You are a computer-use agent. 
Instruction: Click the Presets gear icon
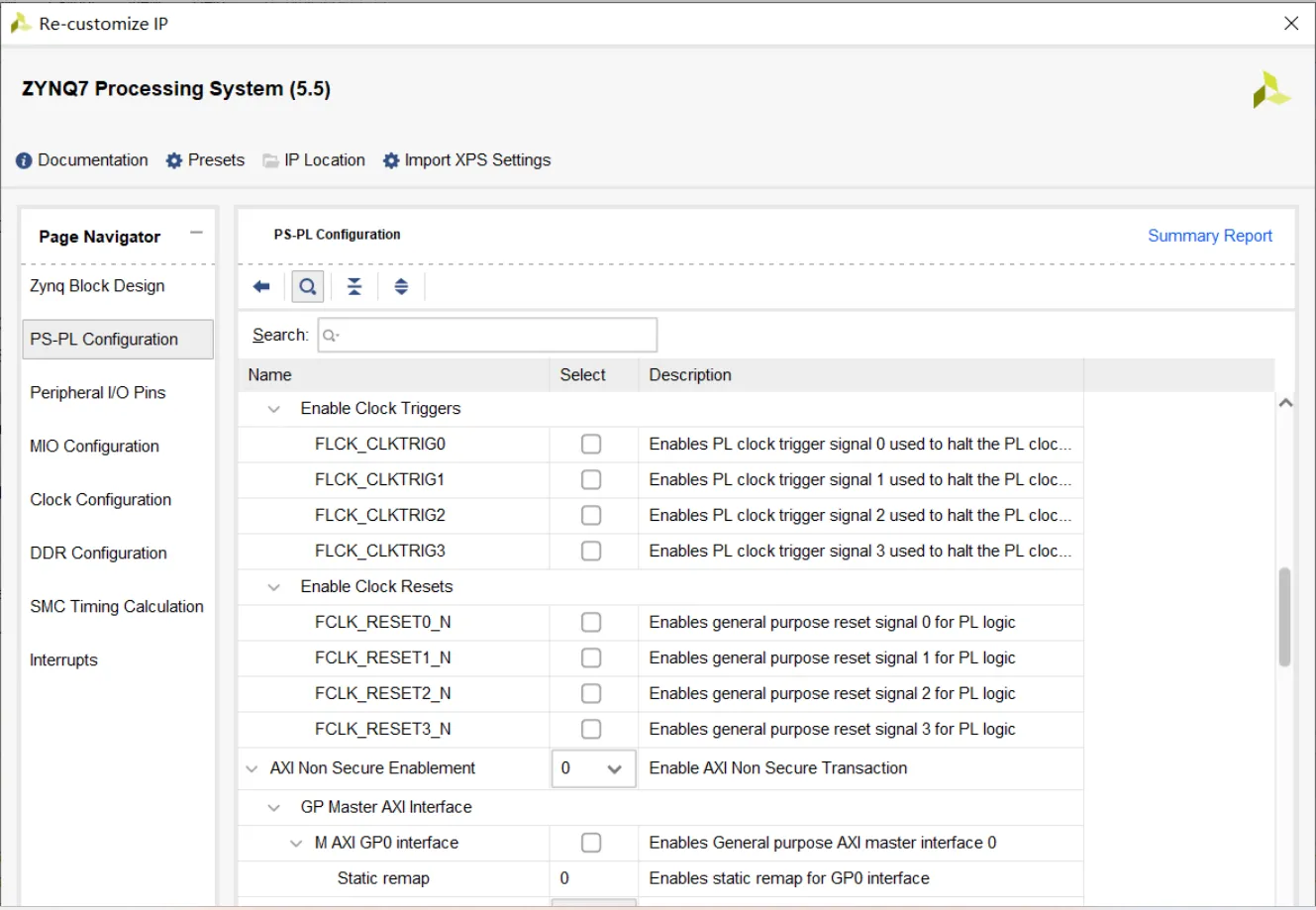[x=174, y=160]
